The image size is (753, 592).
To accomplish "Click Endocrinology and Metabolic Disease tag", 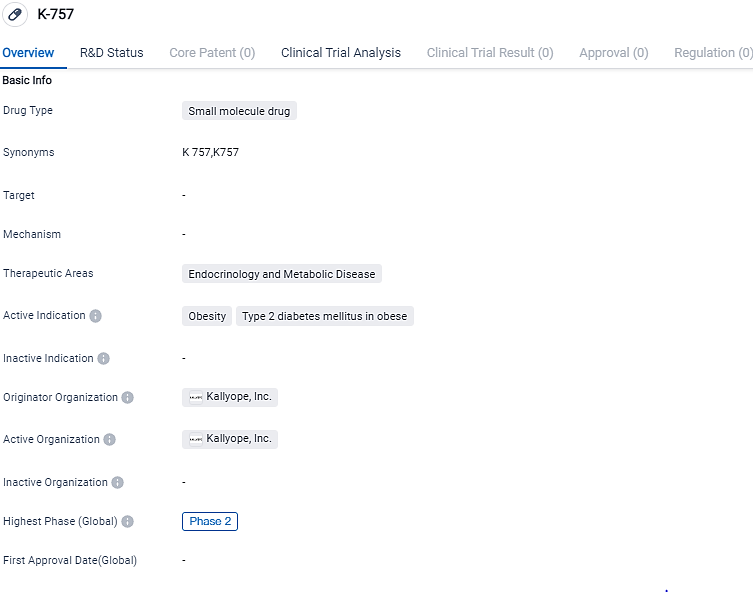I will click(x=282, y=274).
